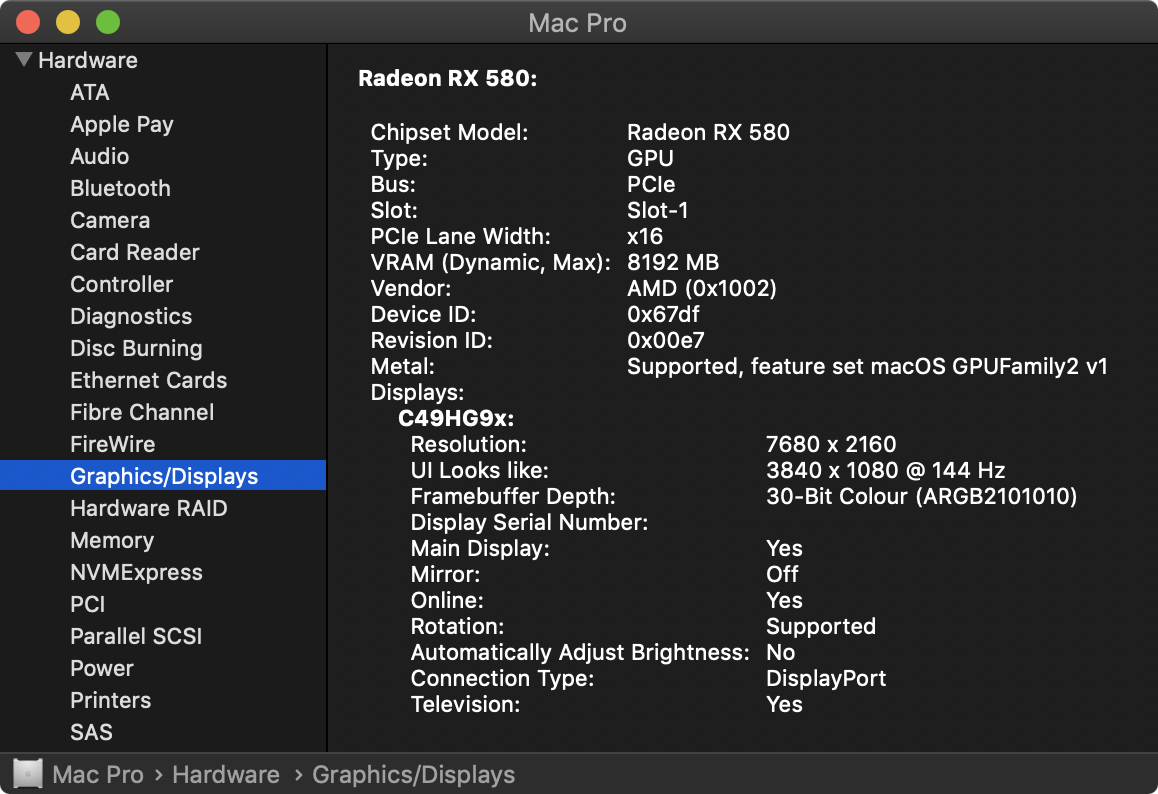Click Graphics/Displays in the path bar

414,775
